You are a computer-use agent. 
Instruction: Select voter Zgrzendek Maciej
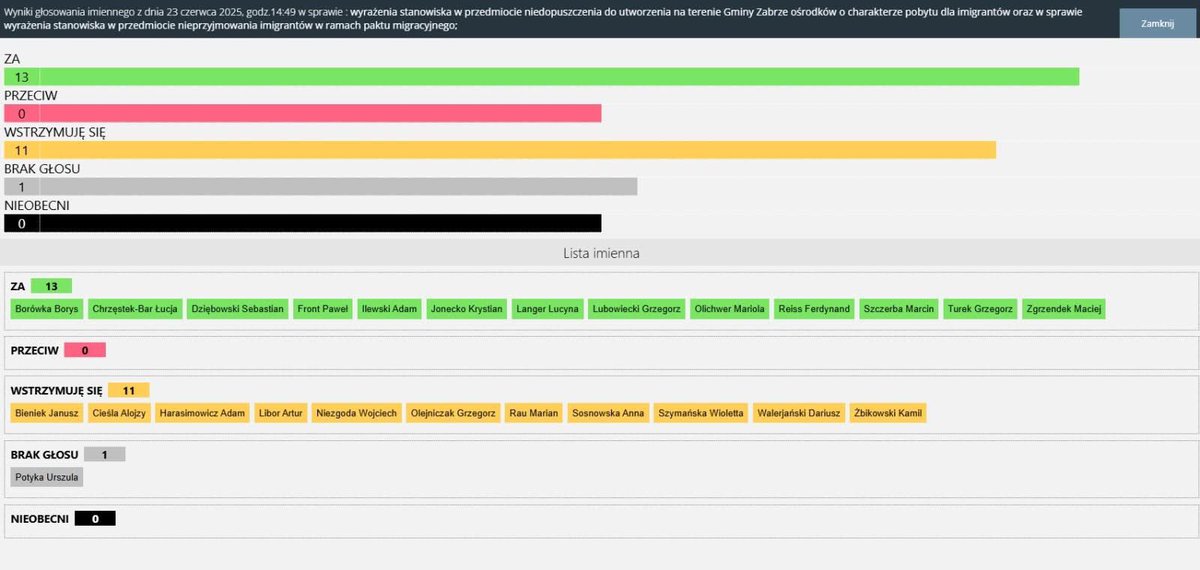pyautogui.click(x=1064, y=309)
